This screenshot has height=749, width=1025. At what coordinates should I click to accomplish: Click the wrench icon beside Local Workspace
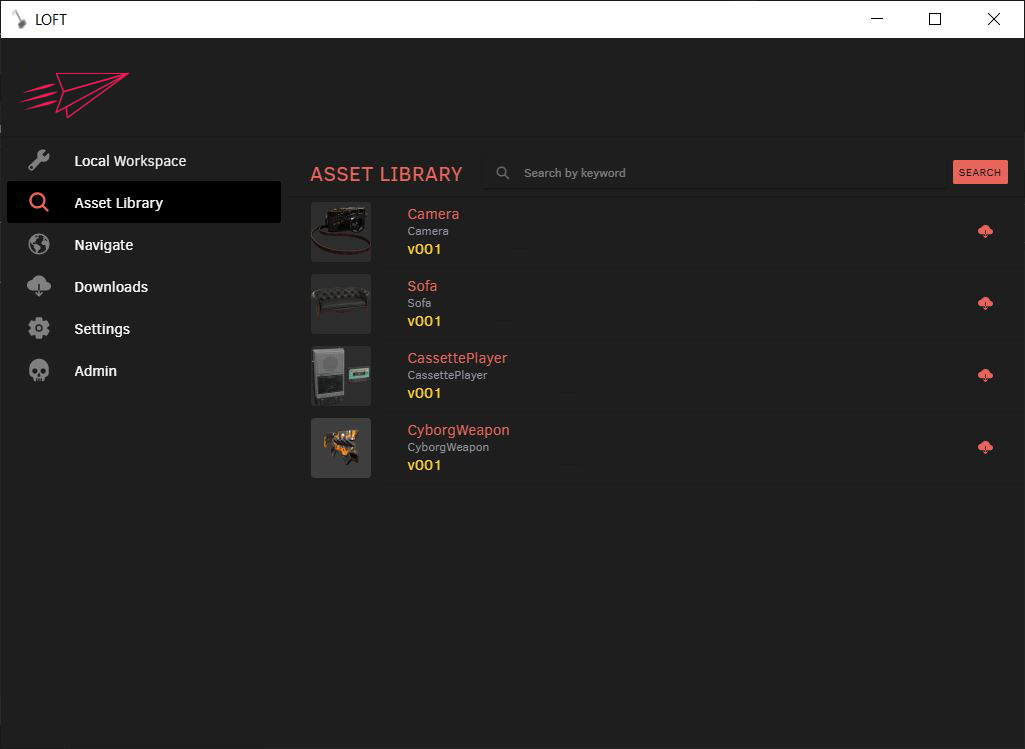[38, 160]
